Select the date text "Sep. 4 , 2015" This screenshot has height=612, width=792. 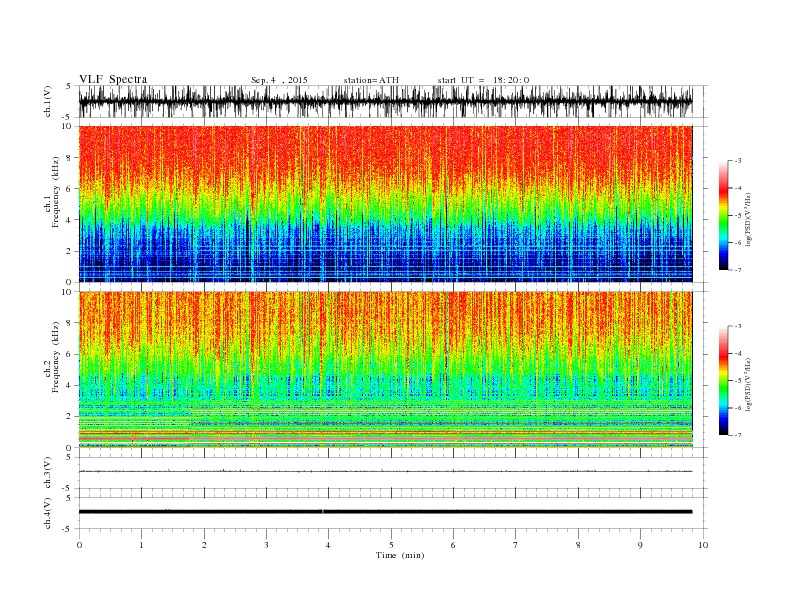click(x=279, y=80)
